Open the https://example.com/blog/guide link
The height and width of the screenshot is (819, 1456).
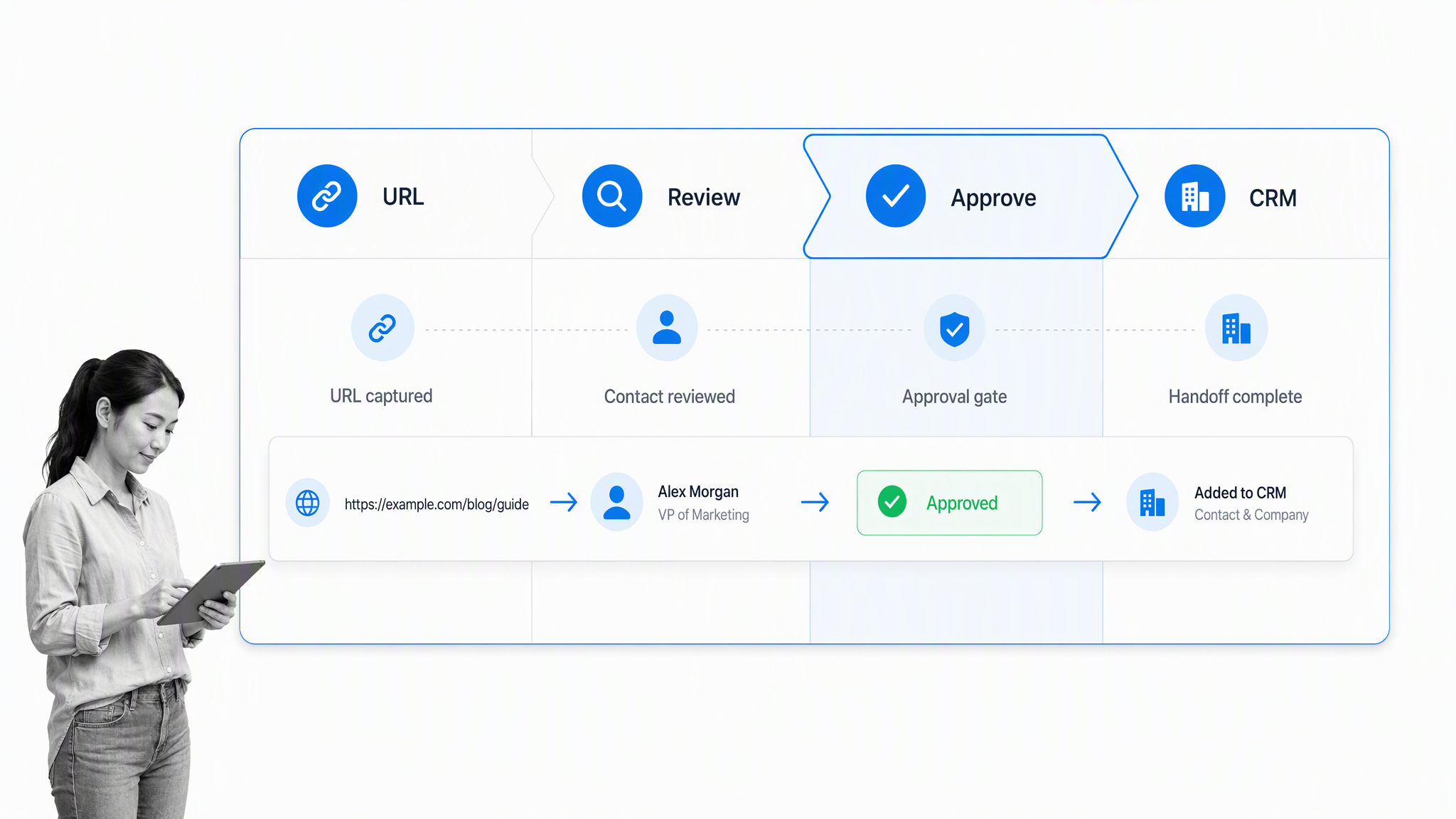[437, 504]
